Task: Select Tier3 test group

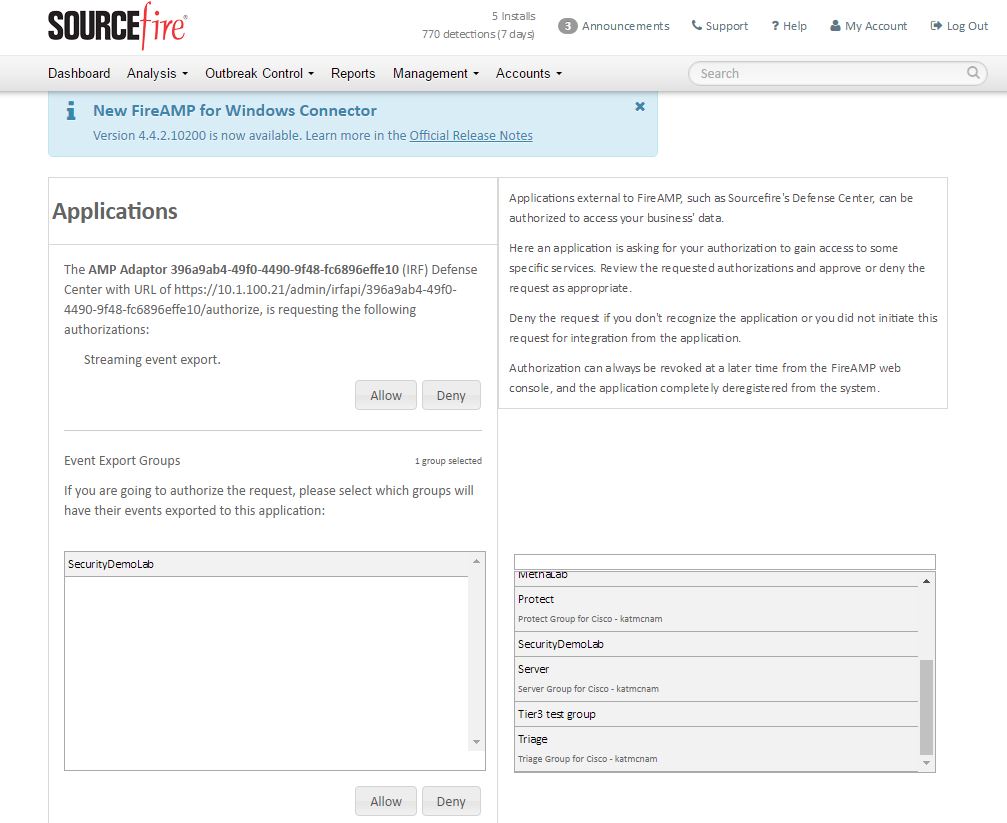Action: click(717, 714)
